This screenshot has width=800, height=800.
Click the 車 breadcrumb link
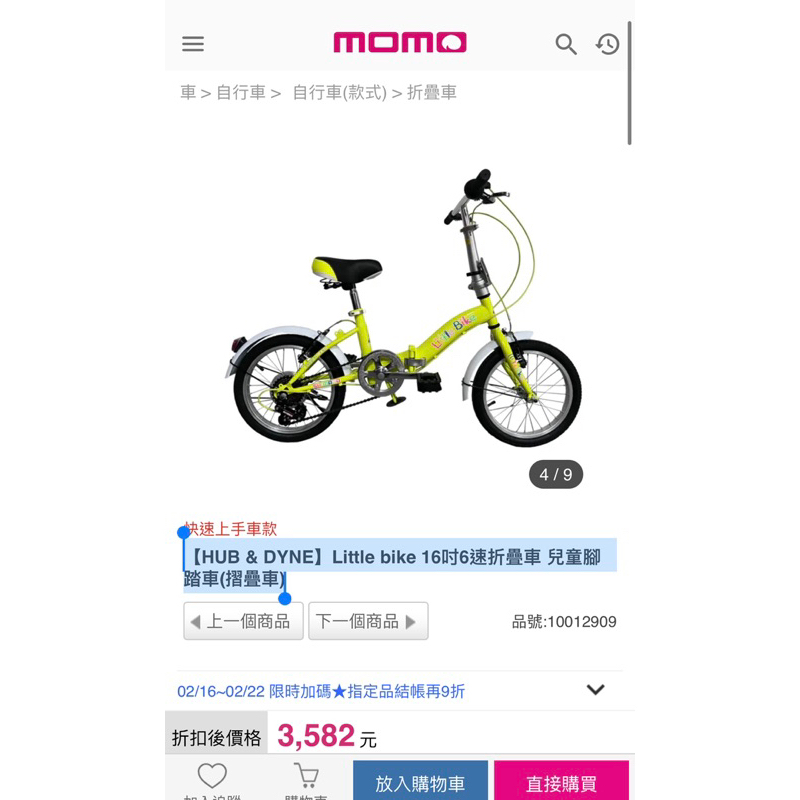click(x=188, y=92)
